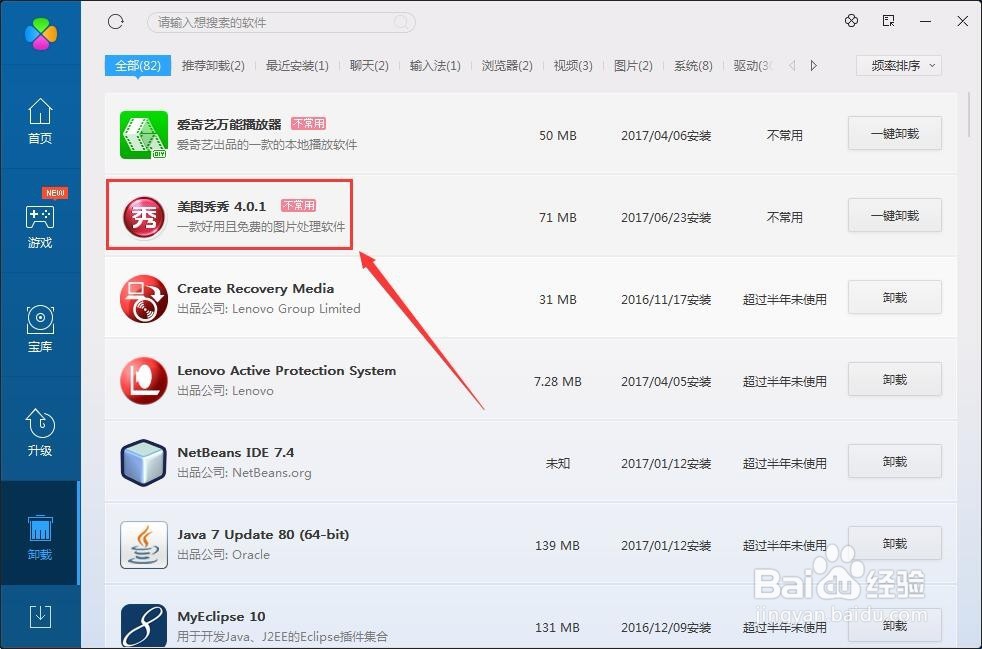
Task: Uninstall Create Recovery Media
Action: coord(894,298)
